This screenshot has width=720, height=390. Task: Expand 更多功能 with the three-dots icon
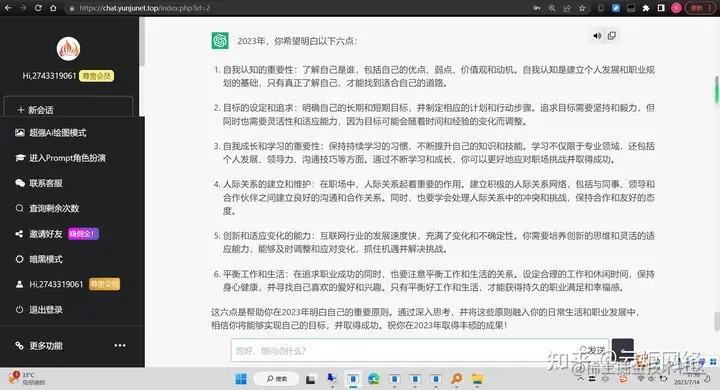pos(120,345)
